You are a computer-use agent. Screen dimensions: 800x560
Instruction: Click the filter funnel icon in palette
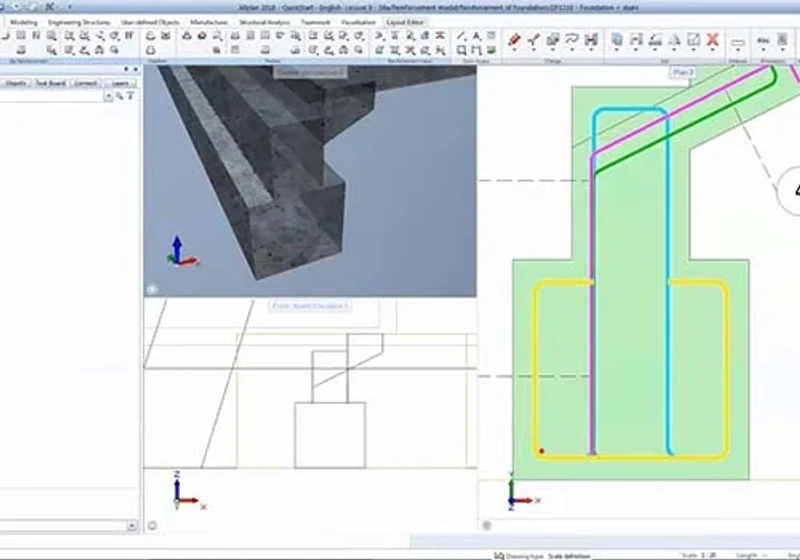coord(131,96)
